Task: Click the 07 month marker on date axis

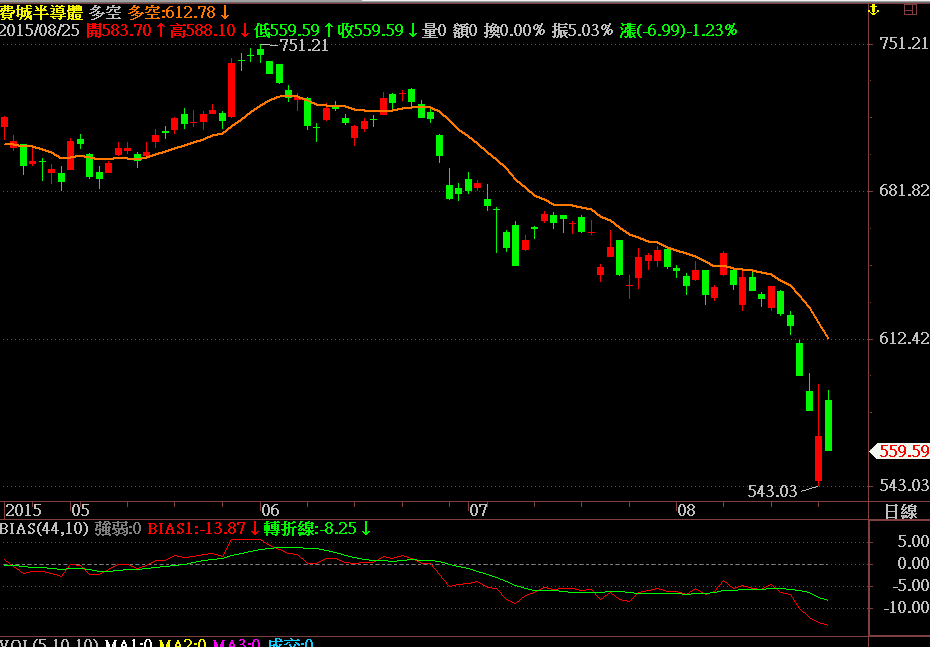Action: pyautogui.click(x=477, y=510)
